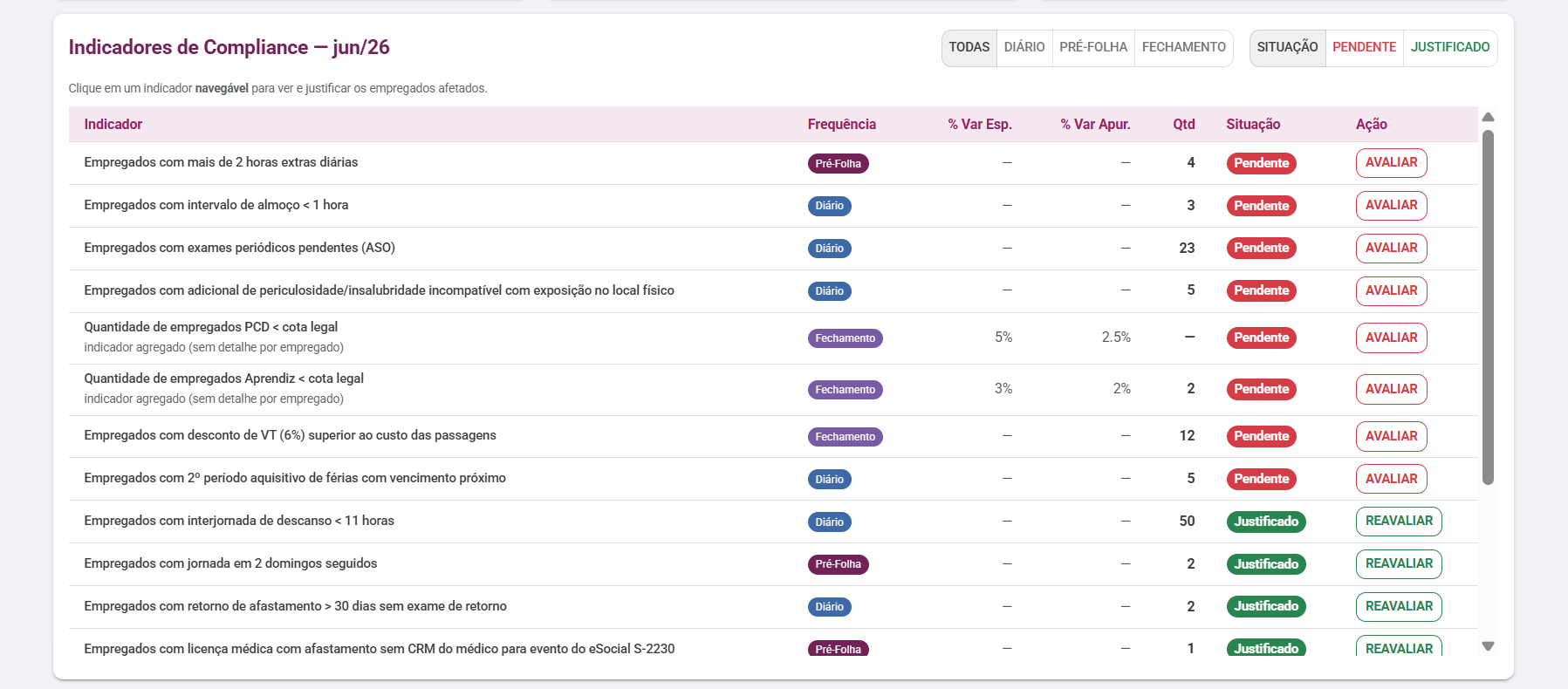Re-evaluate the 2 domingos seguidos indicator
Screen dimensions: 1568x689
pos(1399,564)
